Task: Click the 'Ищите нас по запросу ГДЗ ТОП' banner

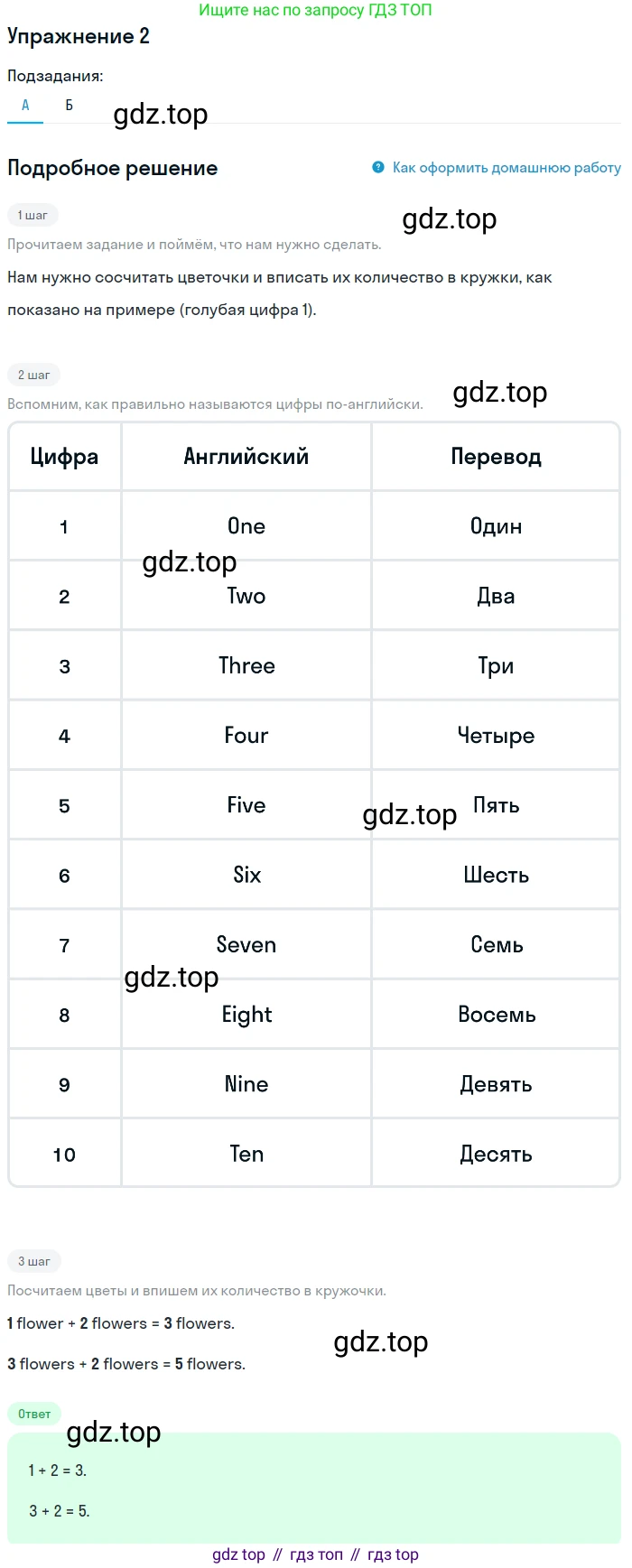Action: [x=315, y=10]
